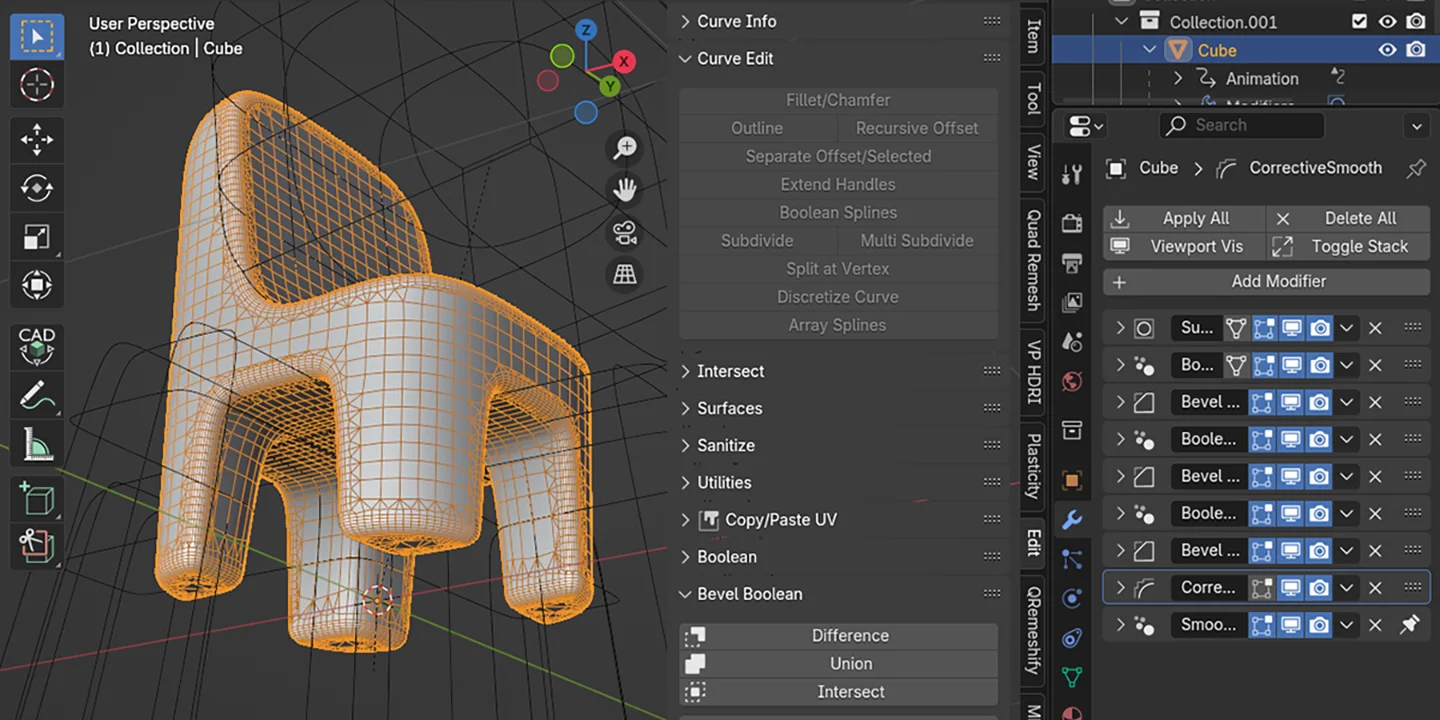Collapse the Collection.001 tree entry
The image size is (1440, 720).
point(1121,21)
